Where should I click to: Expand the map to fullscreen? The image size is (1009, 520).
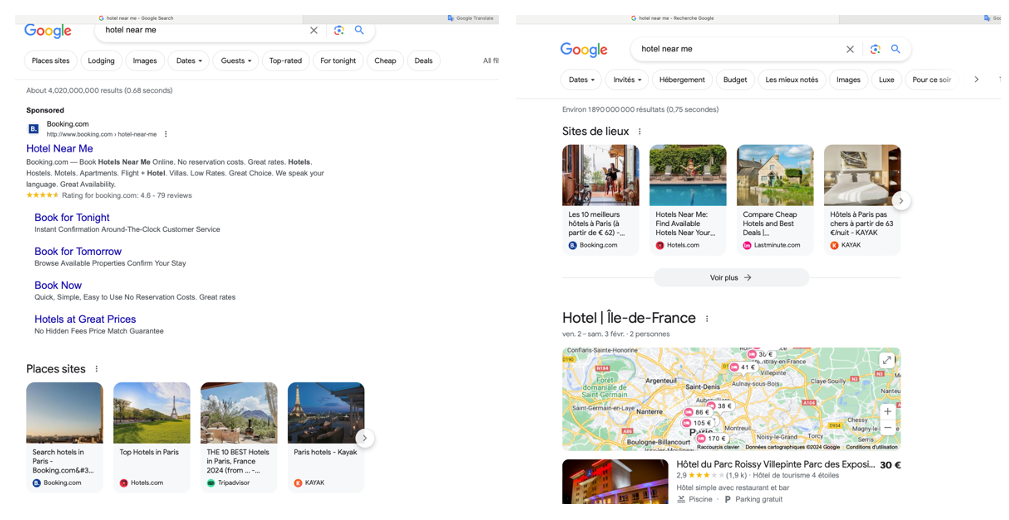887,360
